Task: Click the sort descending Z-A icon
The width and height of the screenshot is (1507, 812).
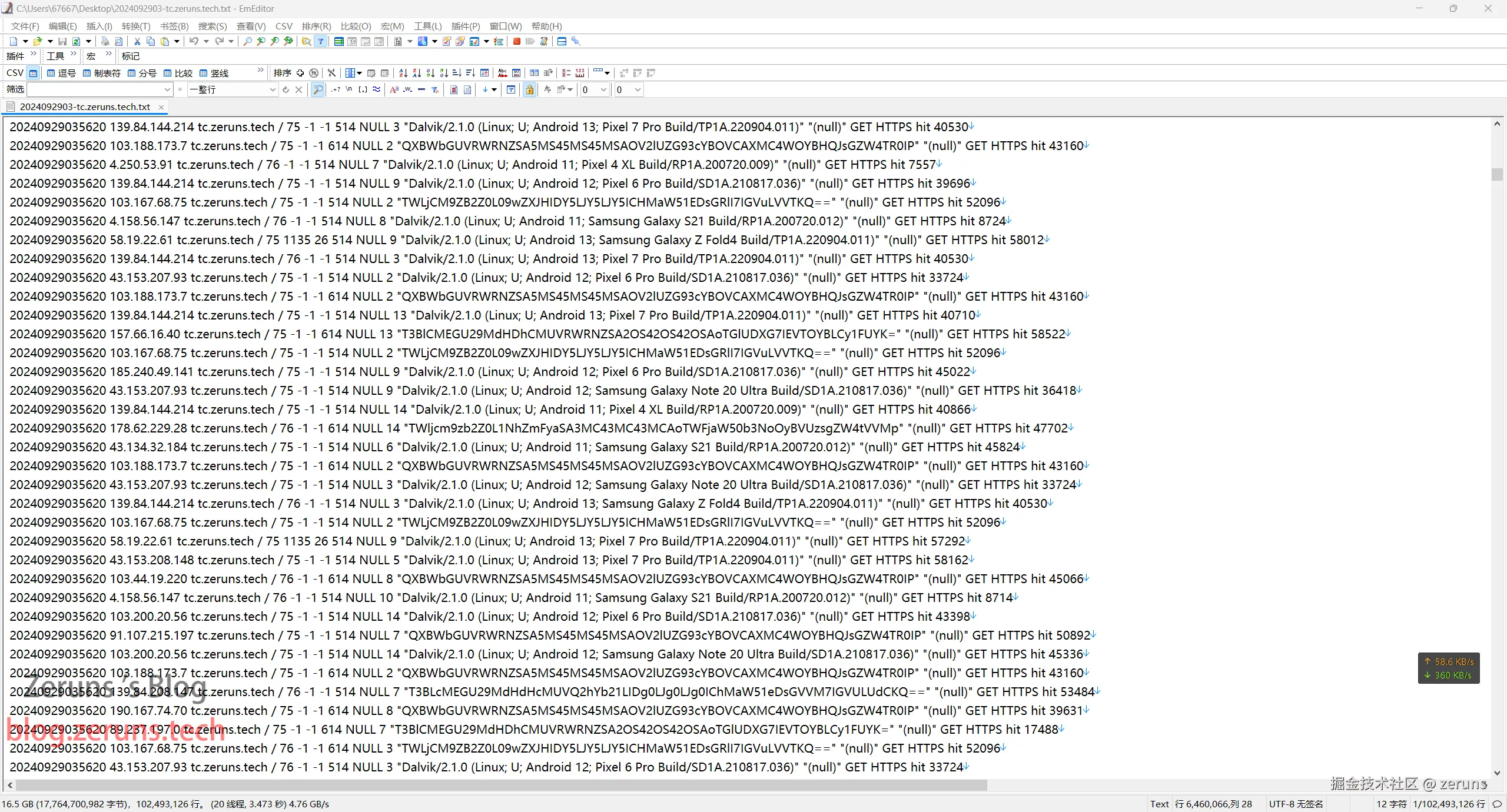Action: pos(417,73)
